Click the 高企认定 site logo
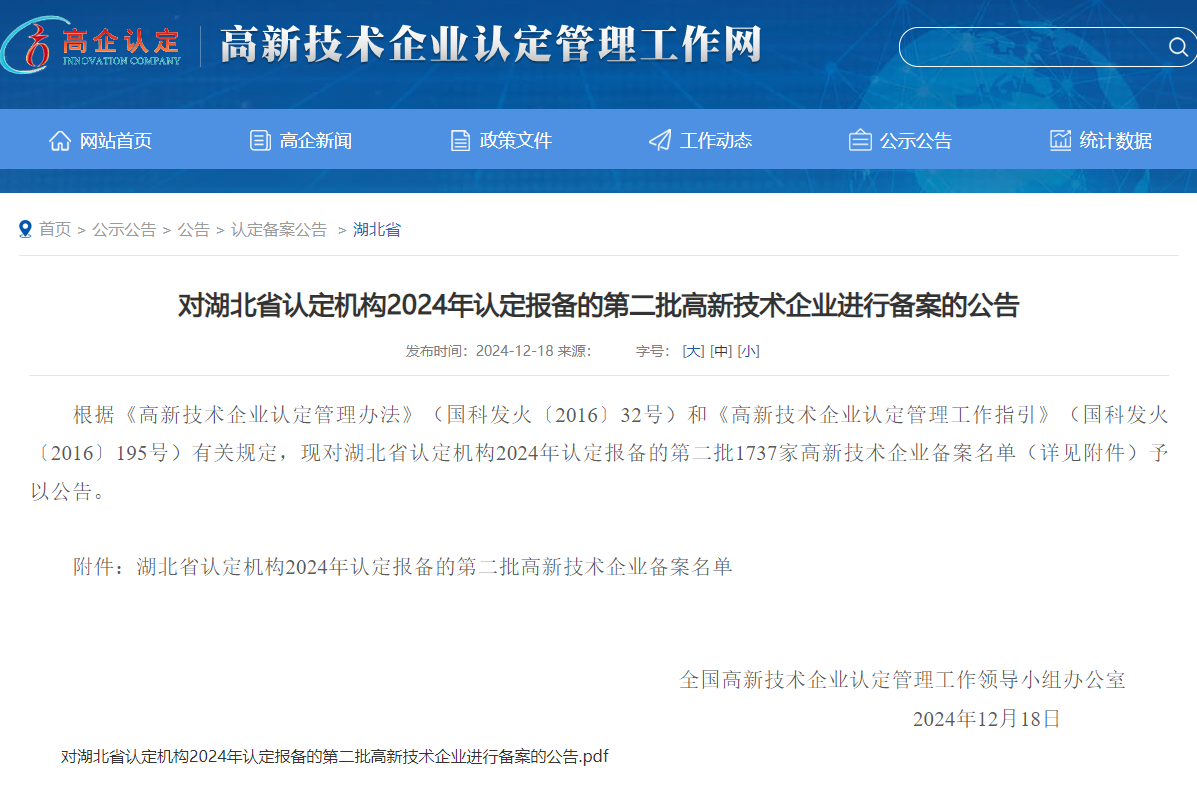 pos(92,46)
